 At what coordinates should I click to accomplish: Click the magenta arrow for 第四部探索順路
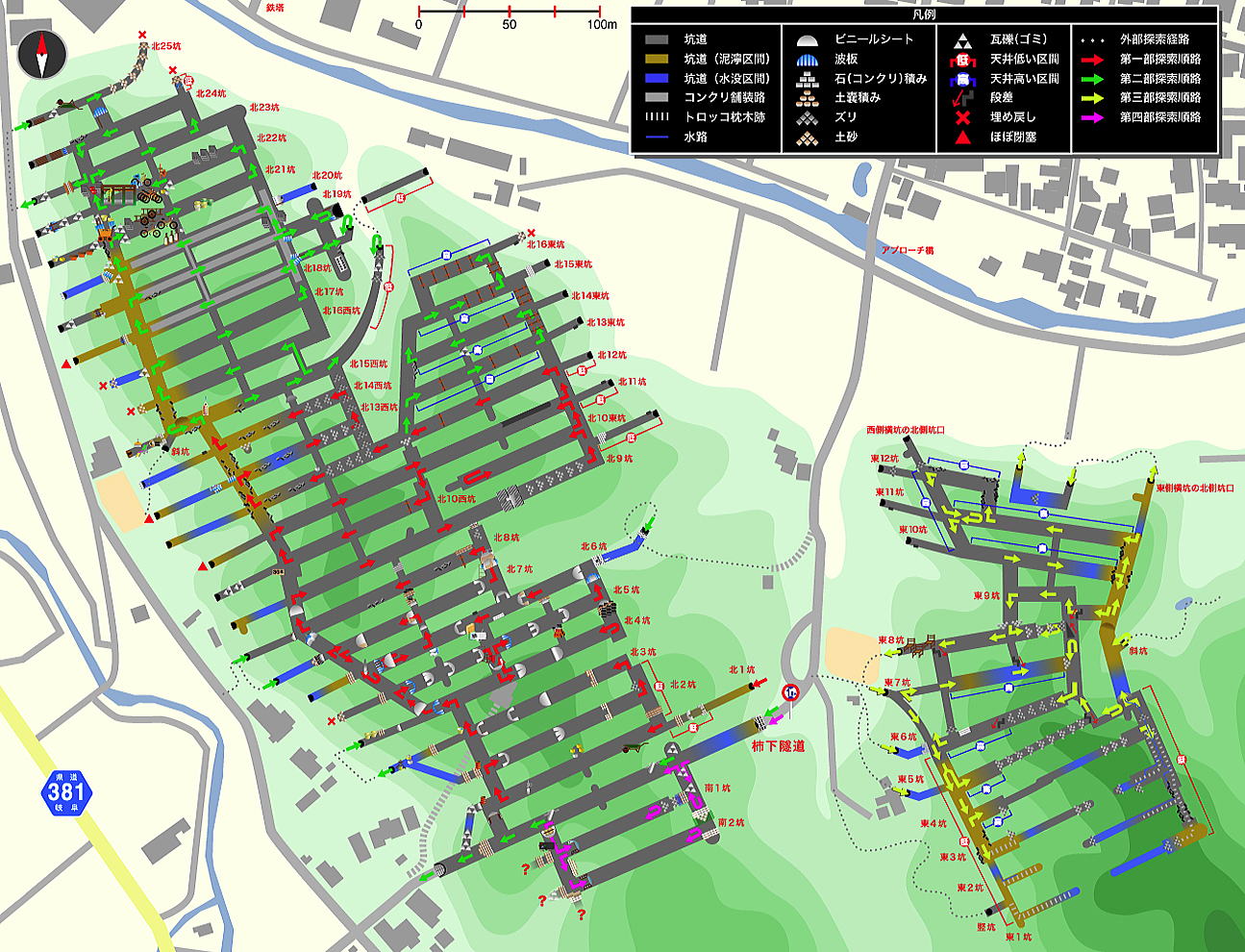click(x=1094, y=117)
